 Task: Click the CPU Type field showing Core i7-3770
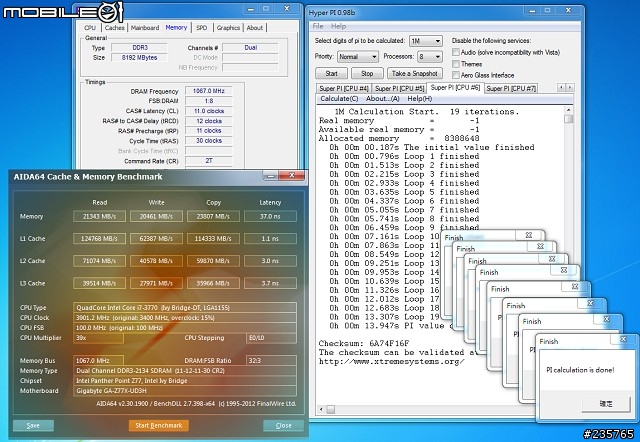pyautogui.click(x=185, y=308)
